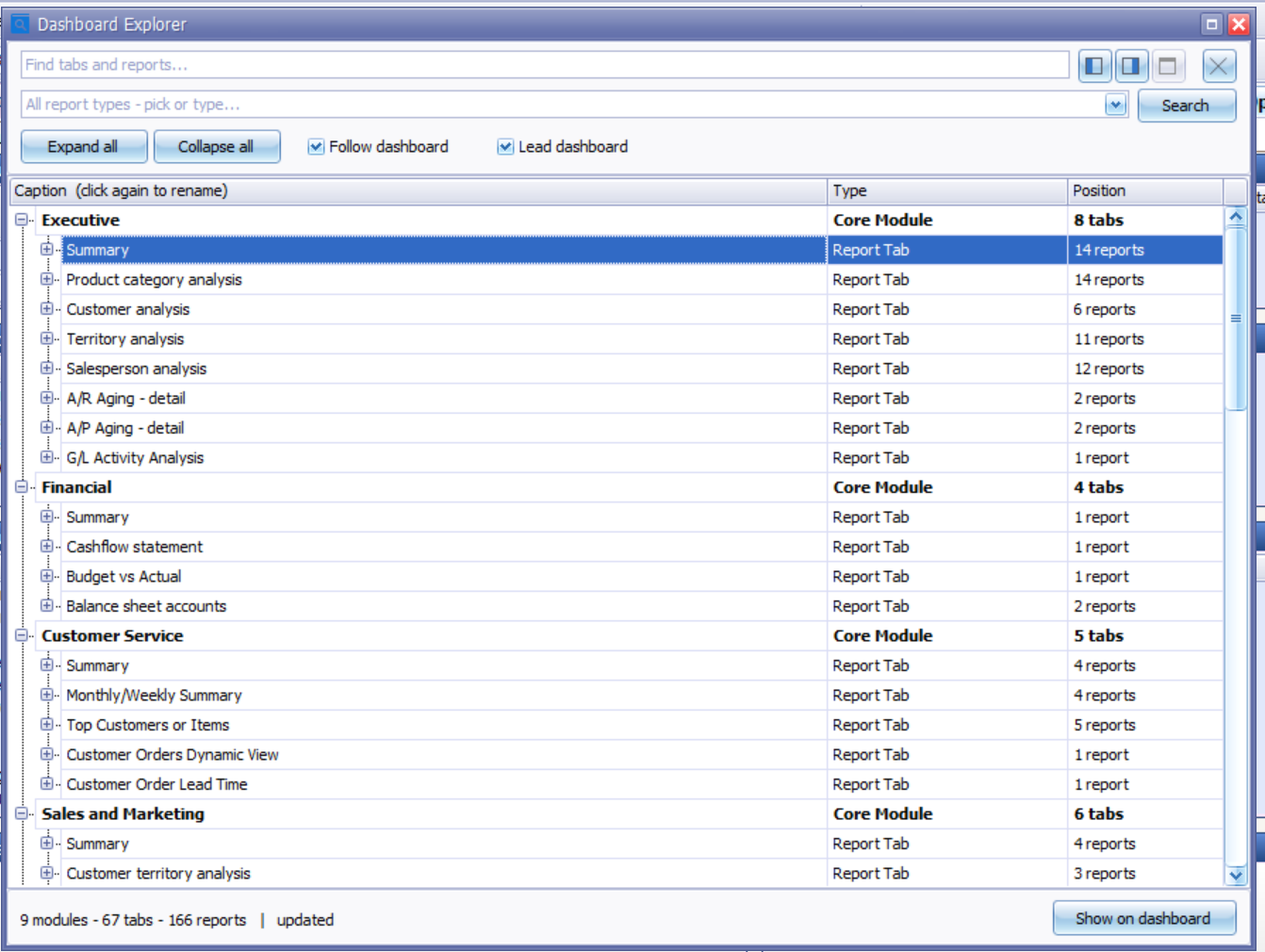Click the Show on dashboard button

click(1143, 918)
